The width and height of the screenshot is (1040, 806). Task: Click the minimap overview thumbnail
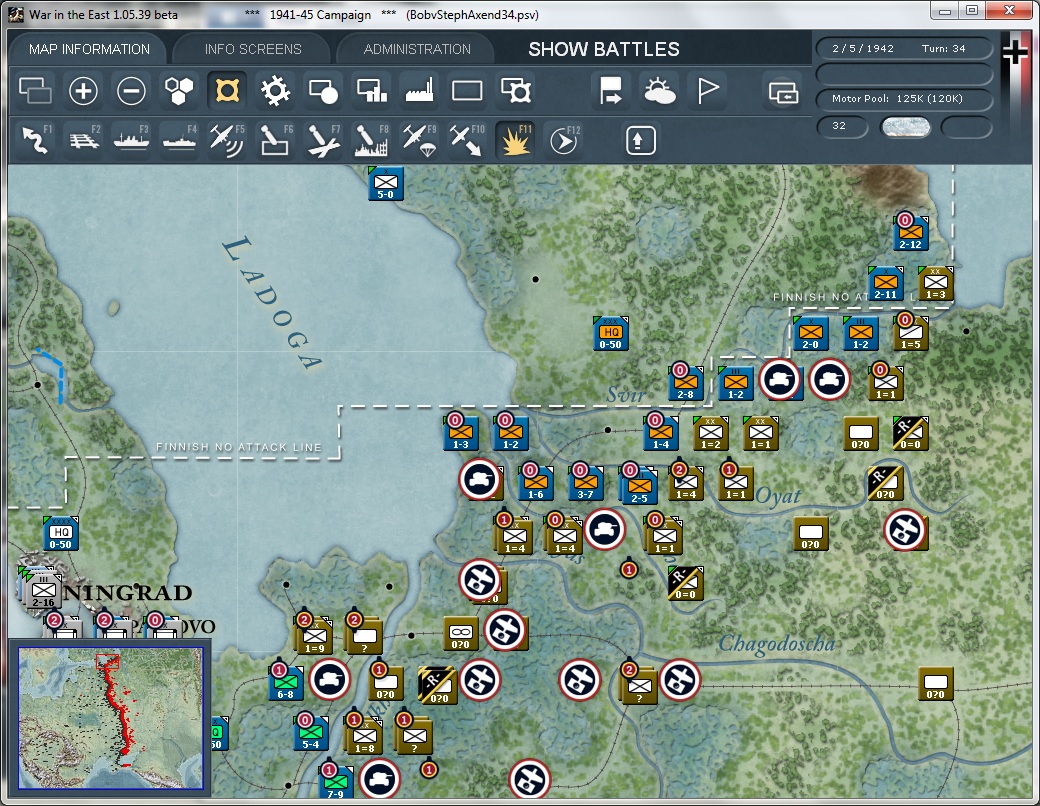pyautogui.click(x=110, y=718)
